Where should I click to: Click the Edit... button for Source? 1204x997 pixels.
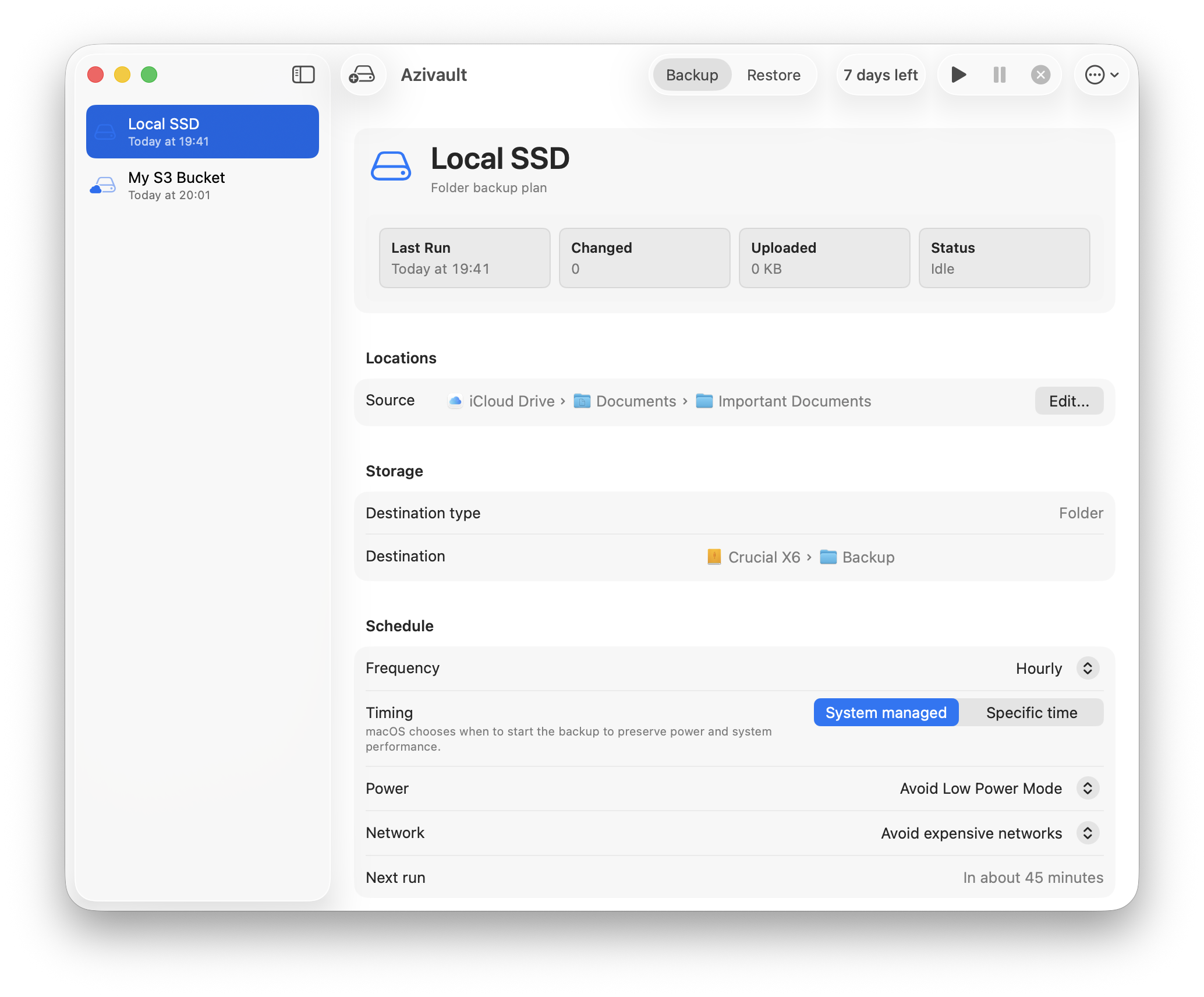[x=1069, y=401]
